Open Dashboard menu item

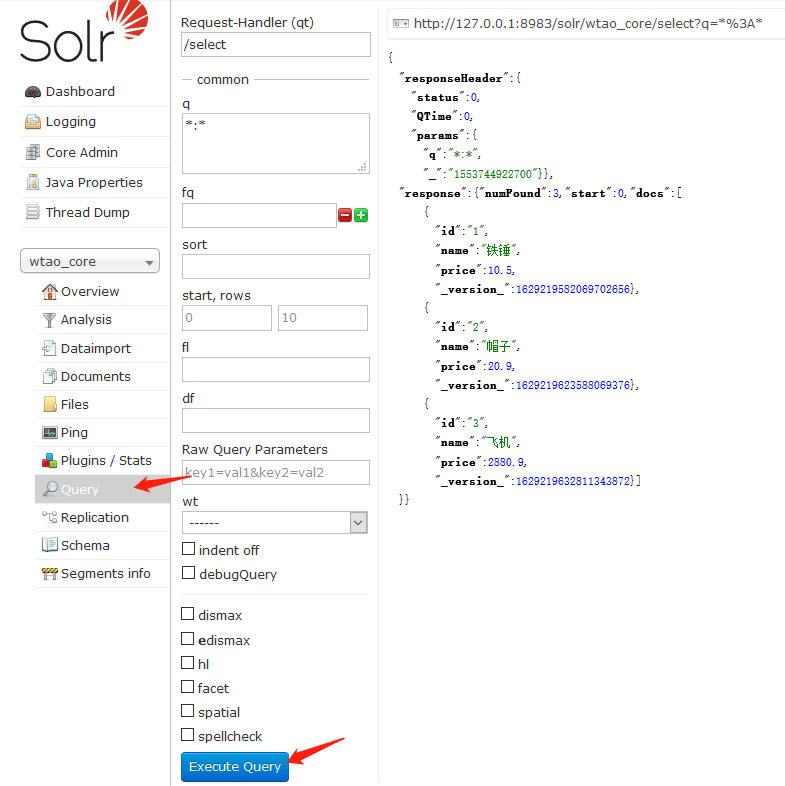pos(80,92)
